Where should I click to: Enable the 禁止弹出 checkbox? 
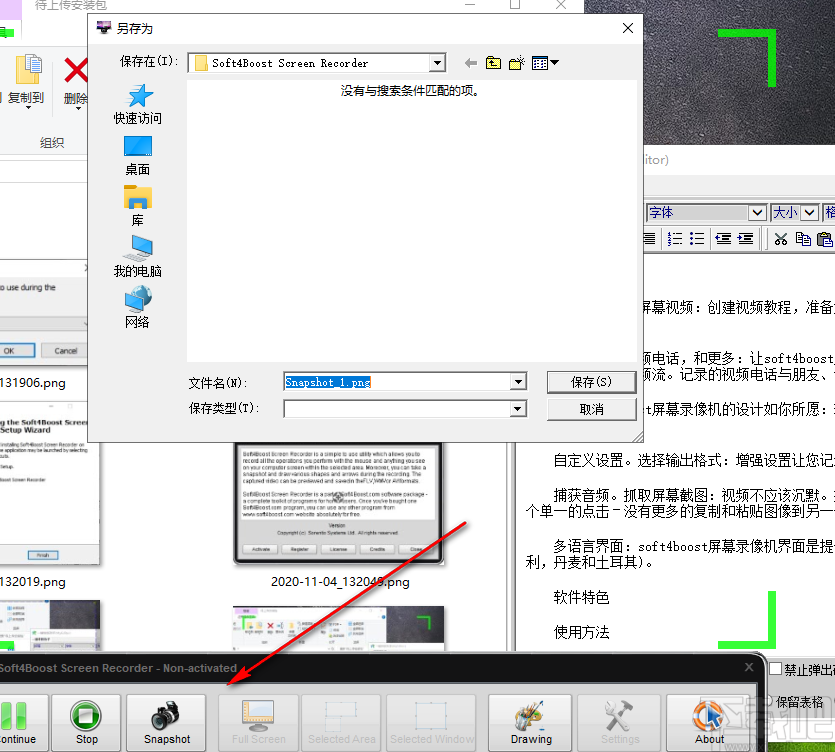pos(776,668)
